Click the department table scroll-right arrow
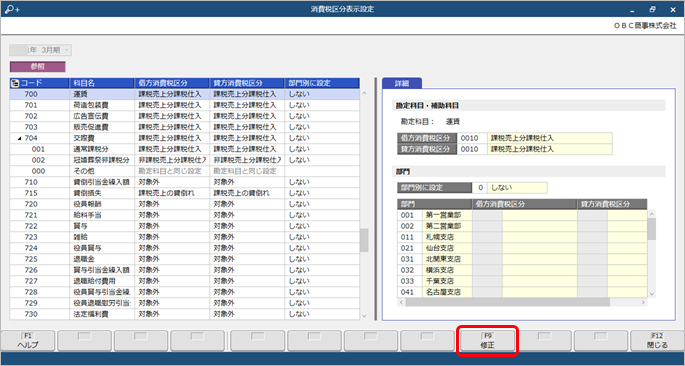This screenshot has width=685, height=366. click(643, 302)
